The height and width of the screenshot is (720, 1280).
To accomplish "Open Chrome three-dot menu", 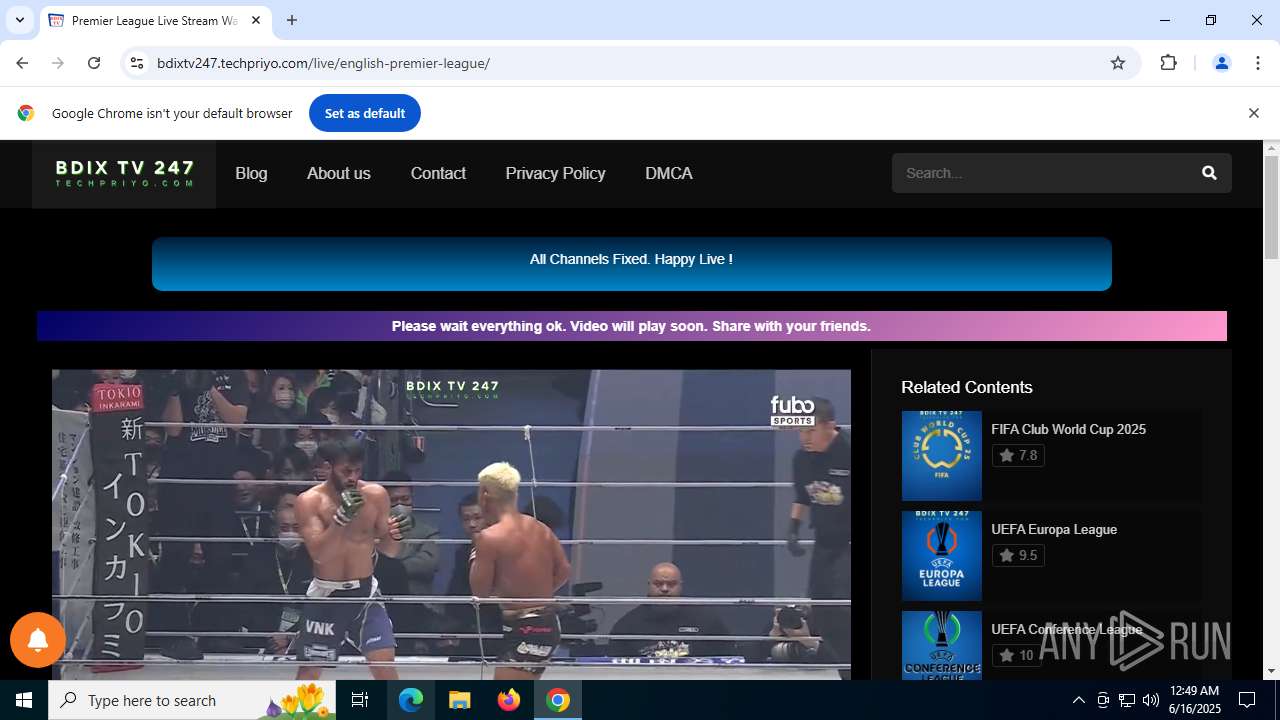I will click(x=1258, y=63).
